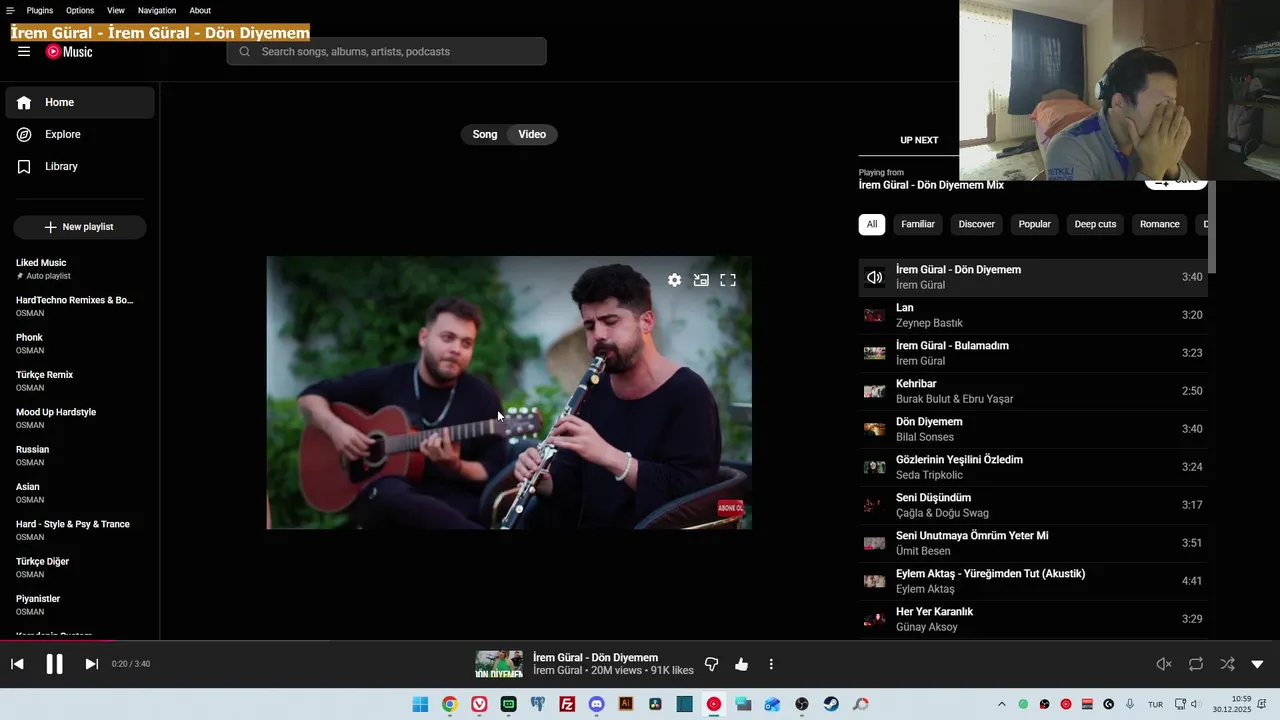
Task: Filter queue by Deep cuts chip
Action: tap(1095, 224)
